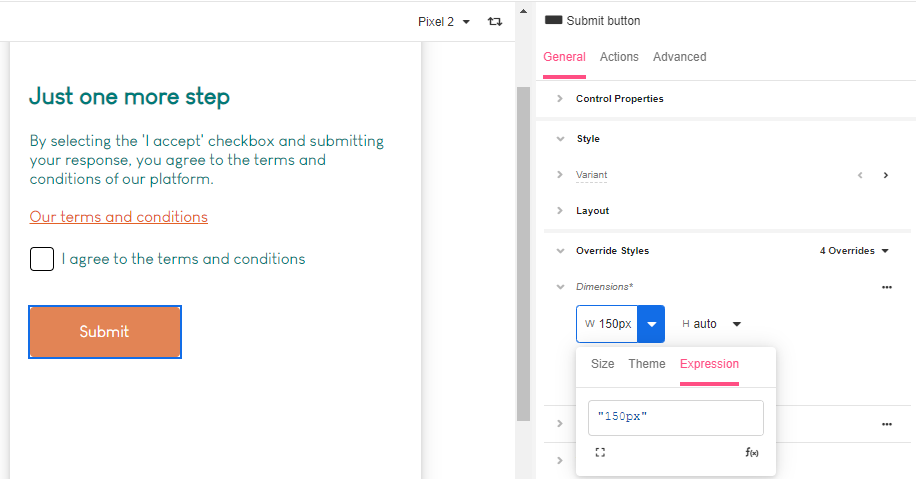Click the Submit button widget icon
This screenshot has width=916, height=479.
pyautogui.click(x=553, y=20)
